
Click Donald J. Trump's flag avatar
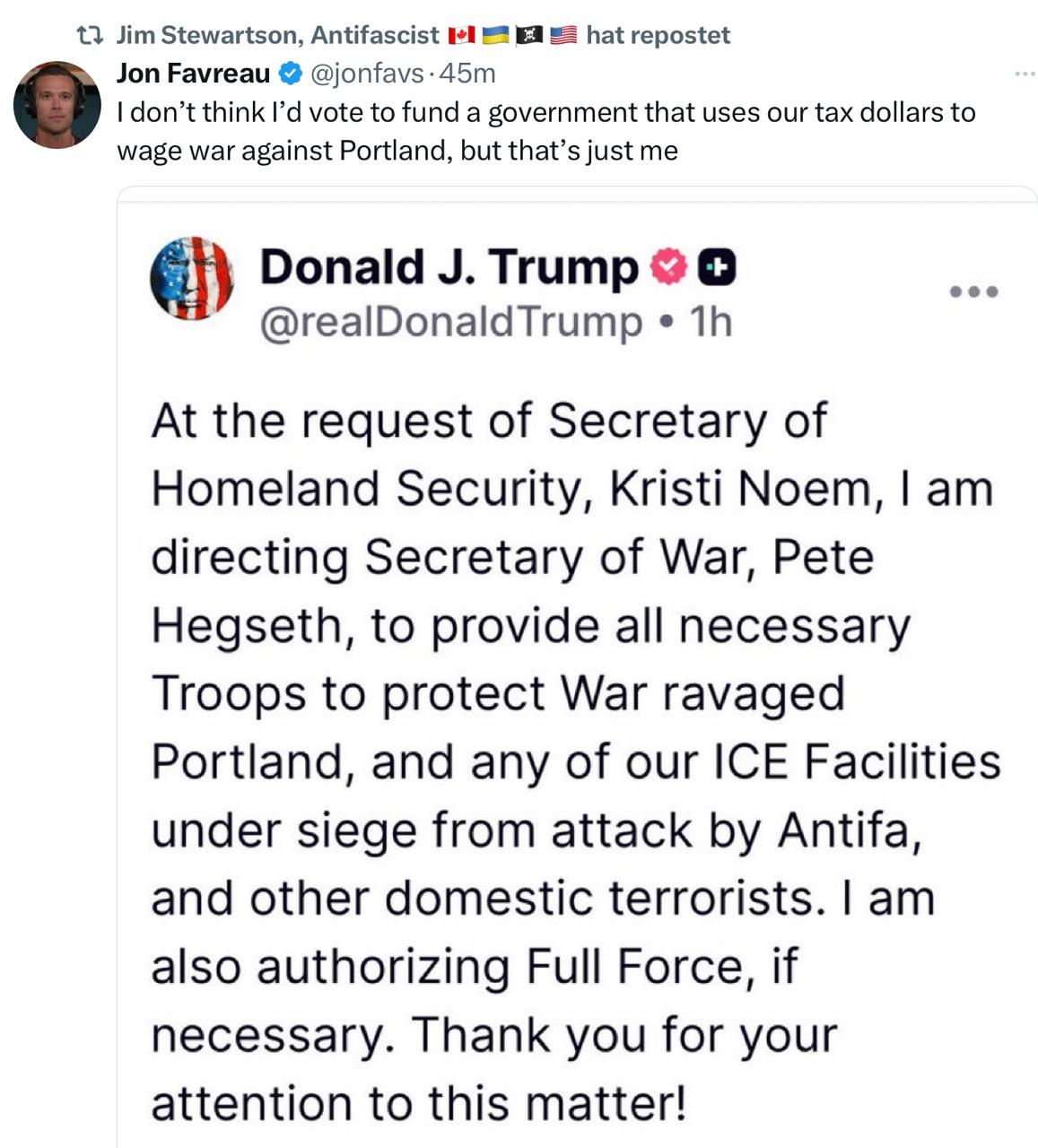192,279
